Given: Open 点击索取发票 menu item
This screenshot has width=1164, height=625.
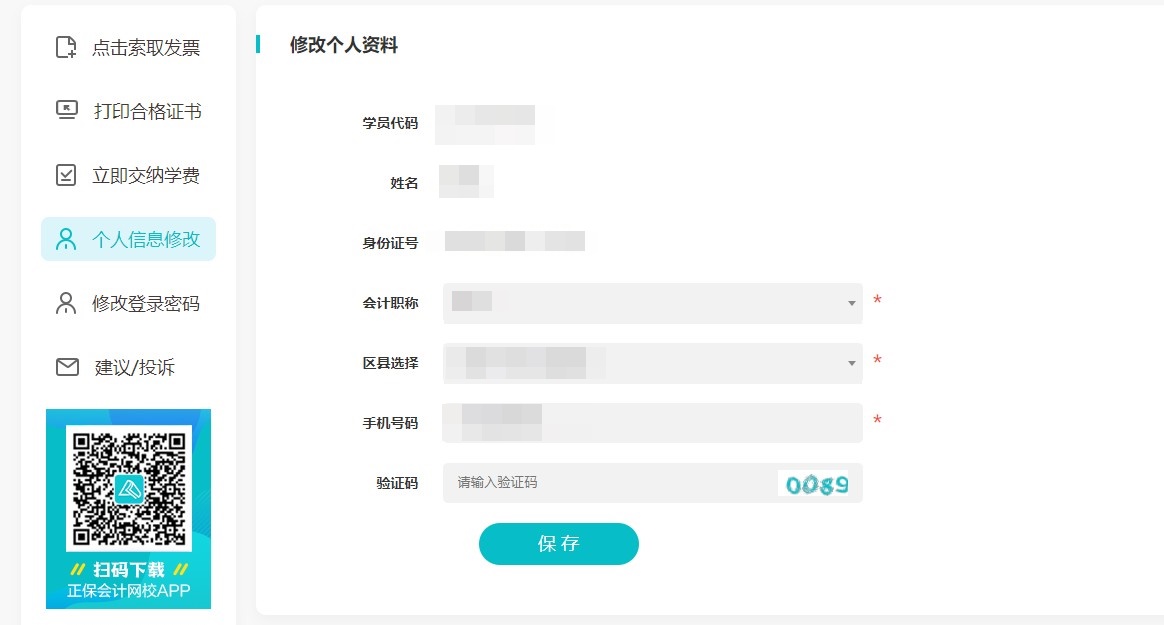Looking at the screenshot, I should tap(146, 47).
